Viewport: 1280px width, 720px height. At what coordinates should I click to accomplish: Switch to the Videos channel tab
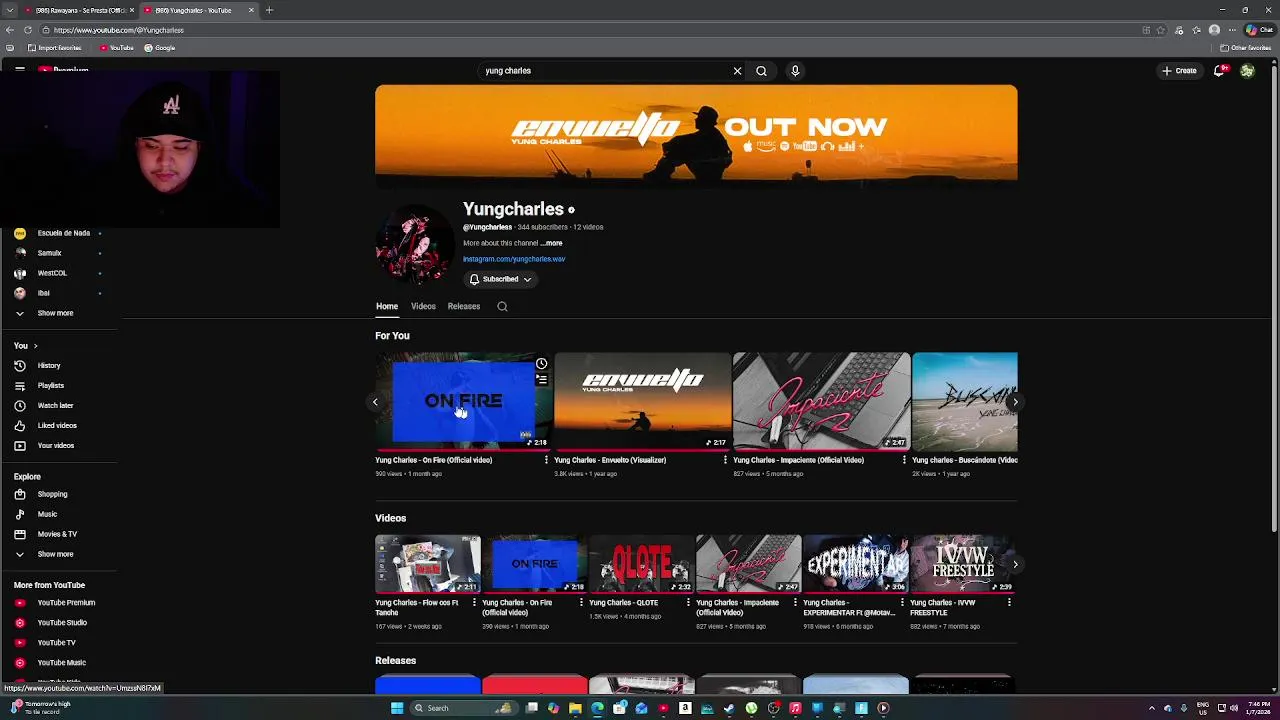(x=423, y=307)
